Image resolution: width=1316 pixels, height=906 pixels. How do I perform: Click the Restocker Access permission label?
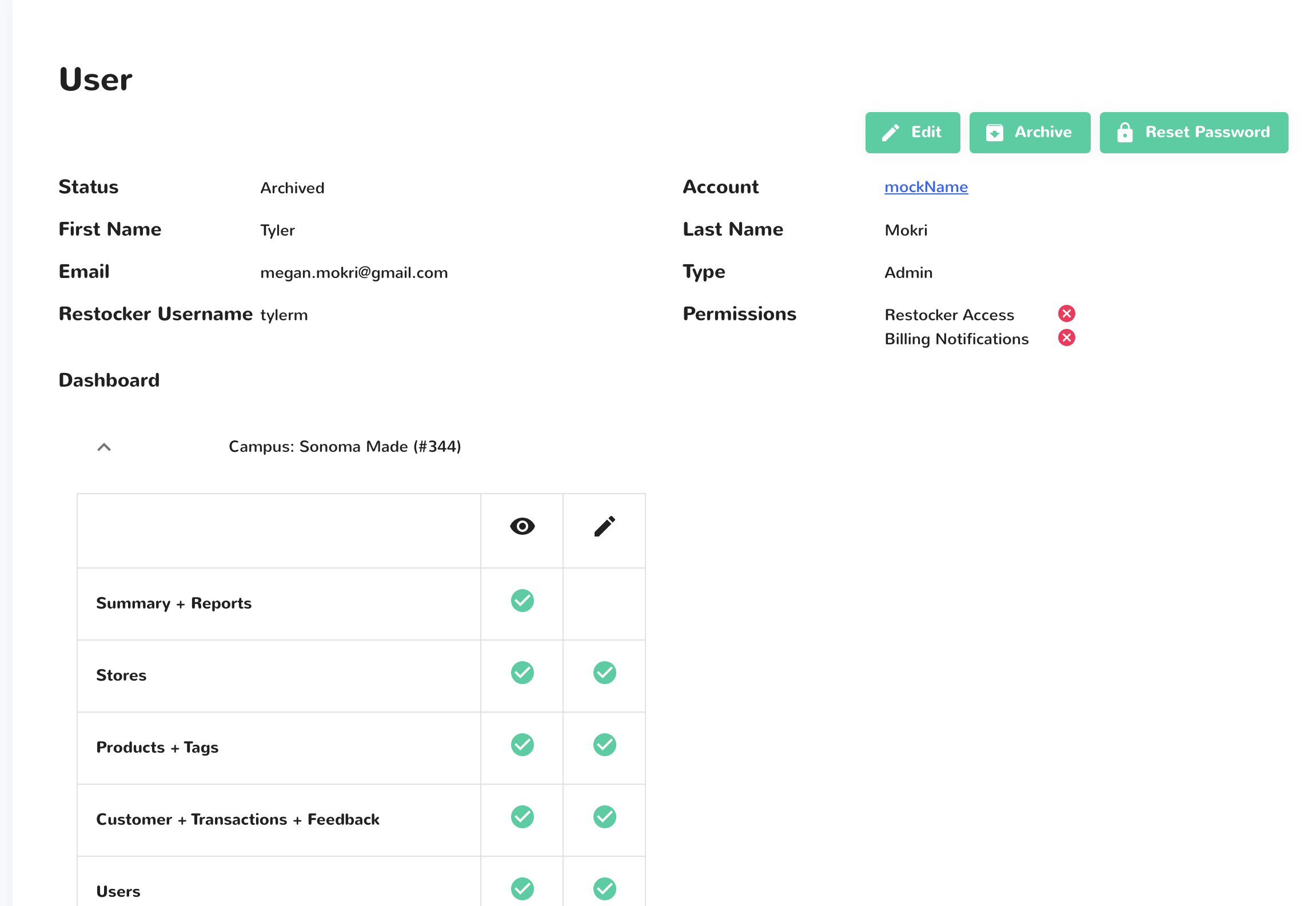(x=949, y=315)
